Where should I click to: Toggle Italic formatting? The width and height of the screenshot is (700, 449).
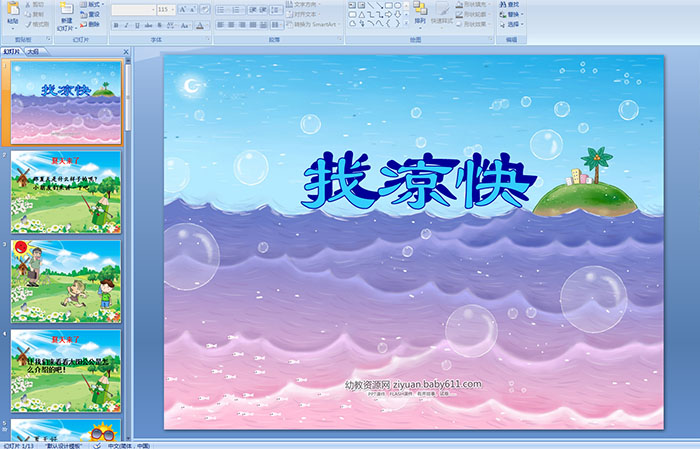tap(126, 25)
